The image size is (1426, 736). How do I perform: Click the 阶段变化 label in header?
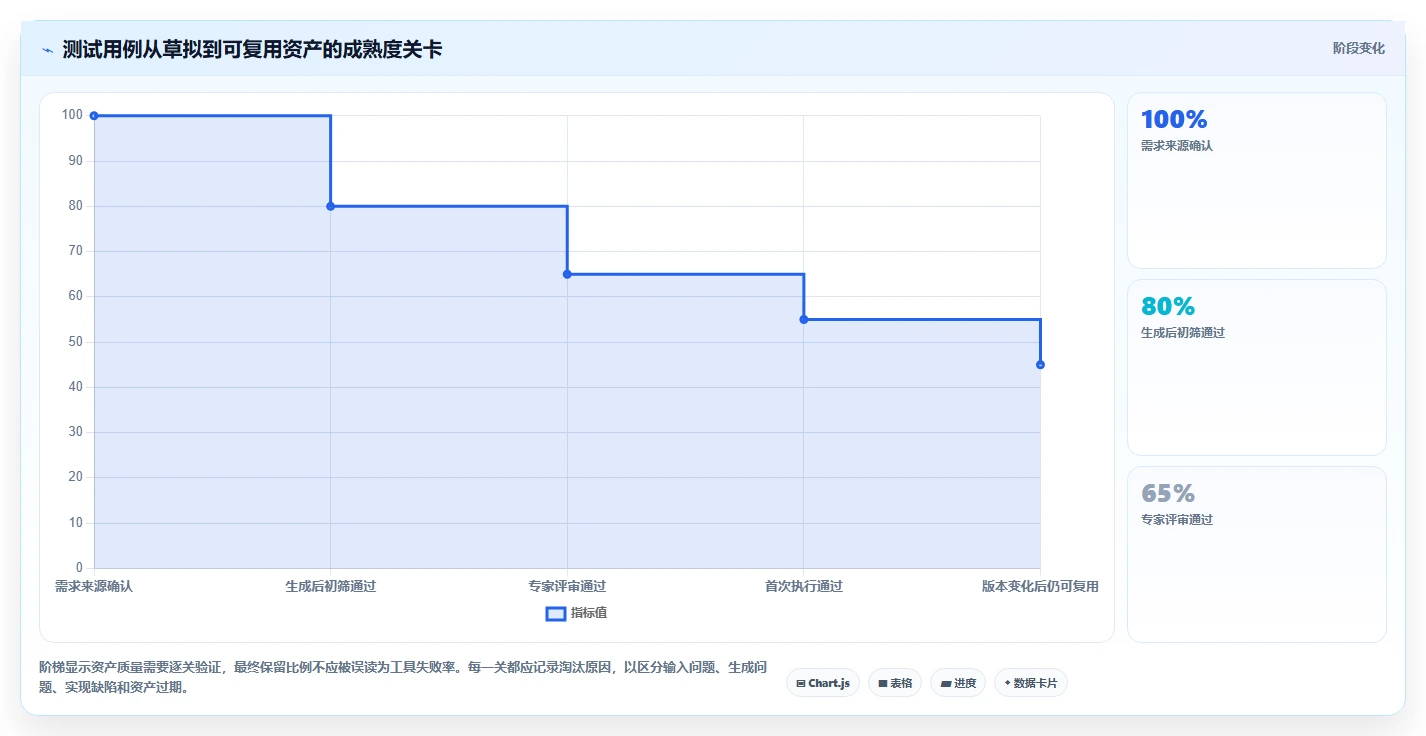point(1359,48)
